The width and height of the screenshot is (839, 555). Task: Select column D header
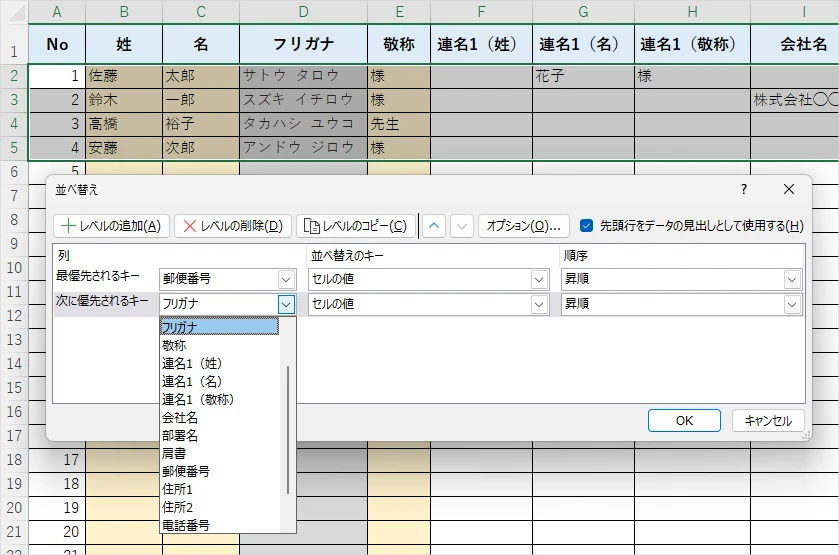(303, 12)
